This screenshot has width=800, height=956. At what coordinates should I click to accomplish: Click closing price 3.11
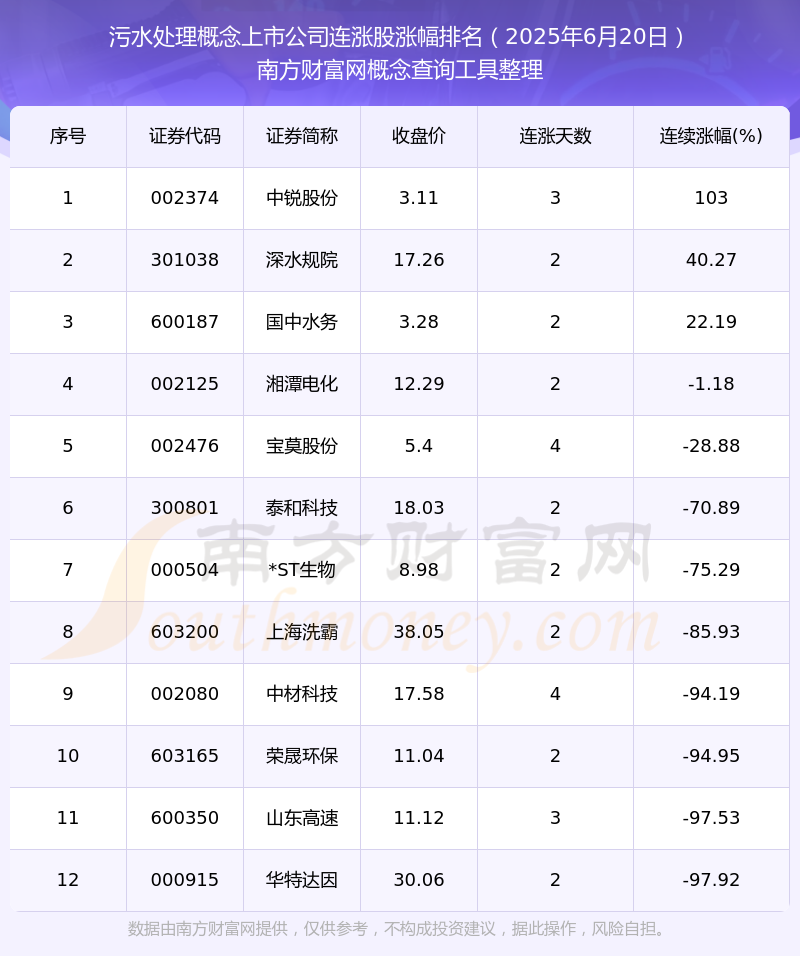coord(419,198)
